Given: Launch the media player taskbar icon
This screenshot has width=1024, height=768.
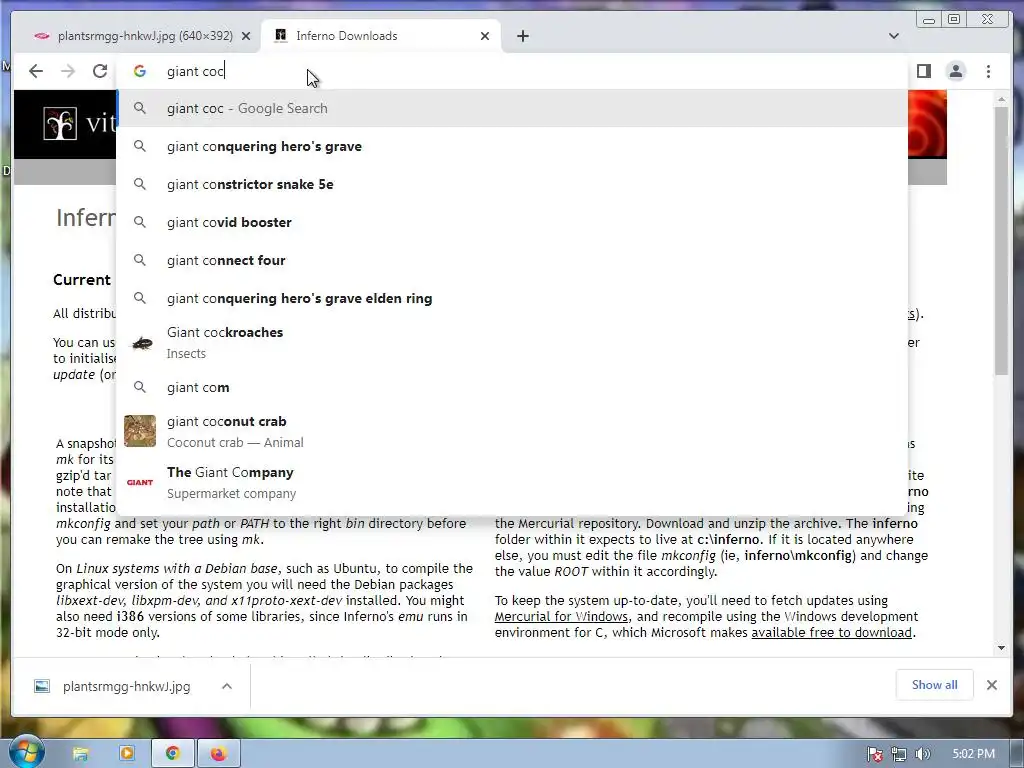Looking at the screenshot, I should [x=127, y=754].
